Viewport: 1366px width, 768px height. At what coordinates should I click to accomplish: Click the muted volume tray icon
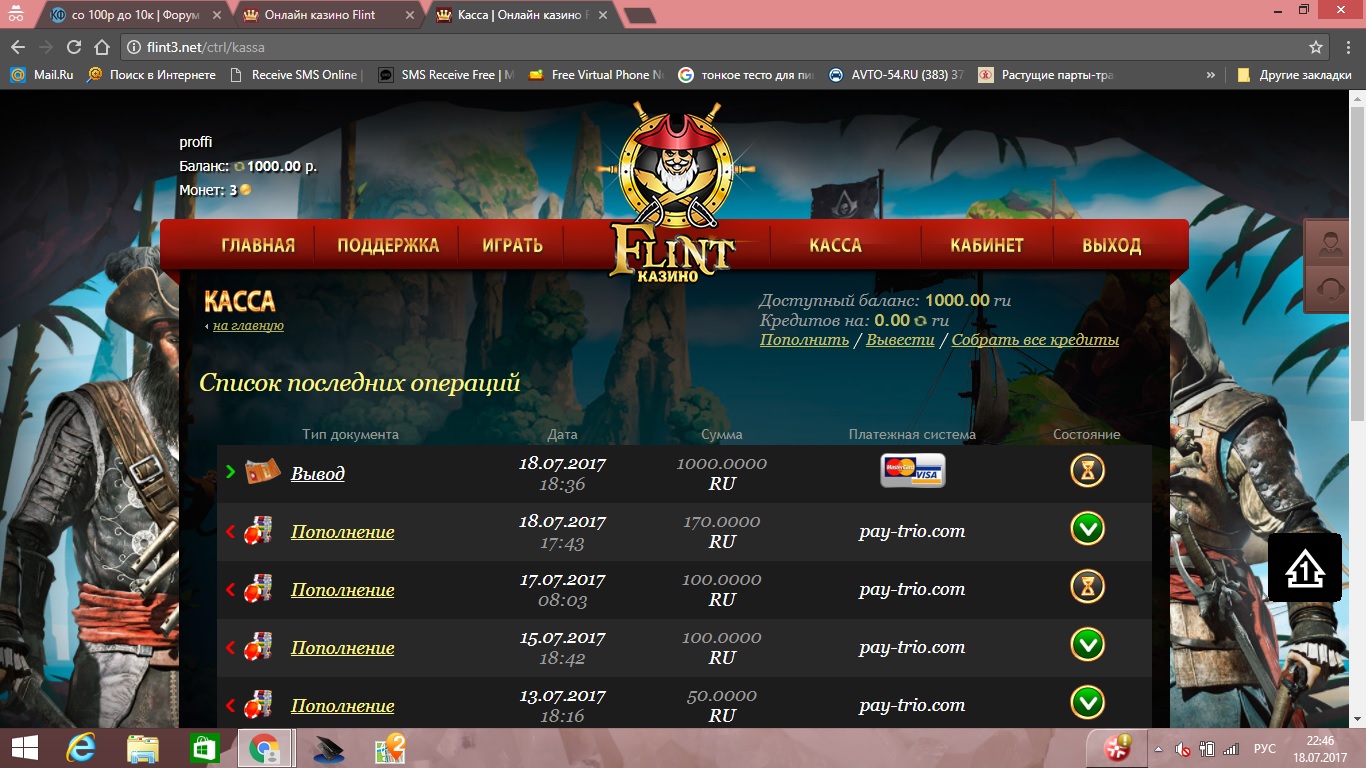click(1182, 749)
